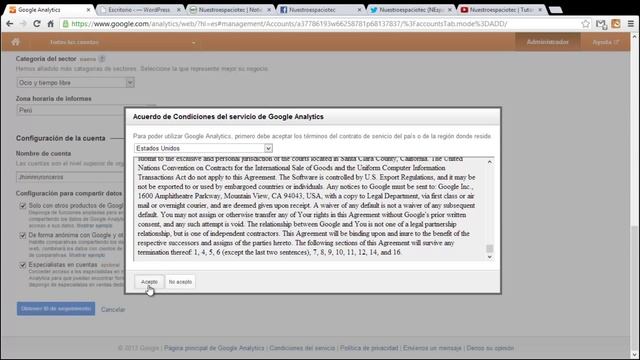Switch to Nuestroespaciotec Noticias tab

(230, 9)
